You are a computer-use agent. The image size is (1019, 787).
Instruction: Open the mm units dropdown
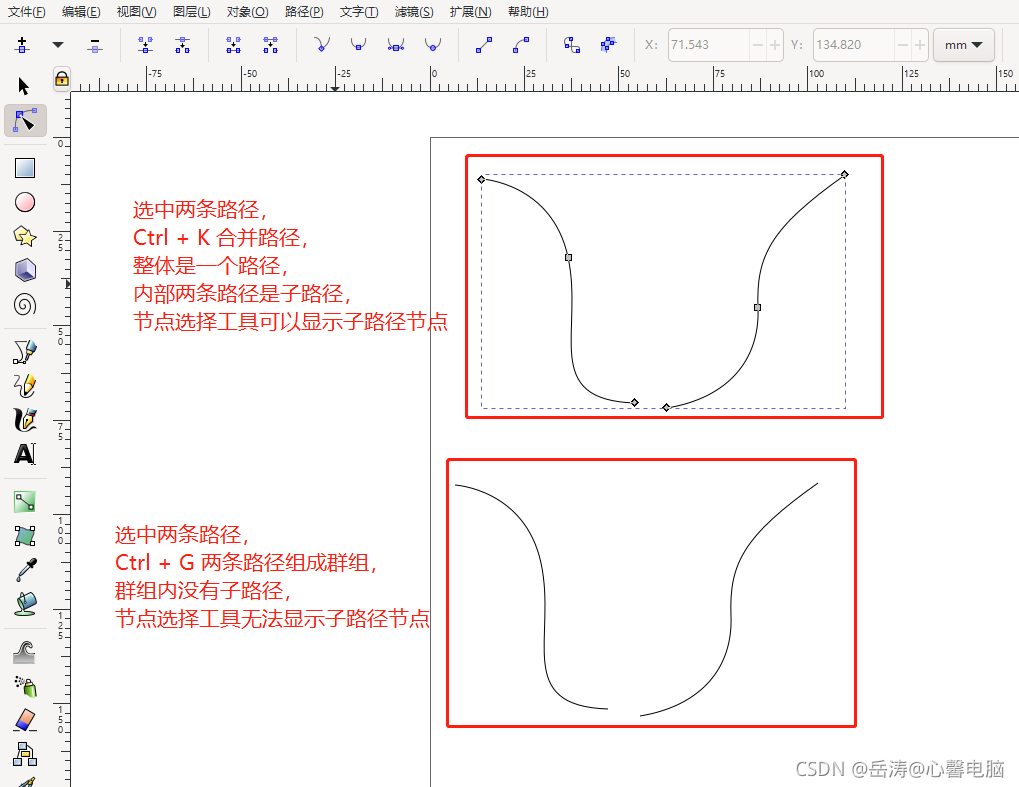(963, 45)
